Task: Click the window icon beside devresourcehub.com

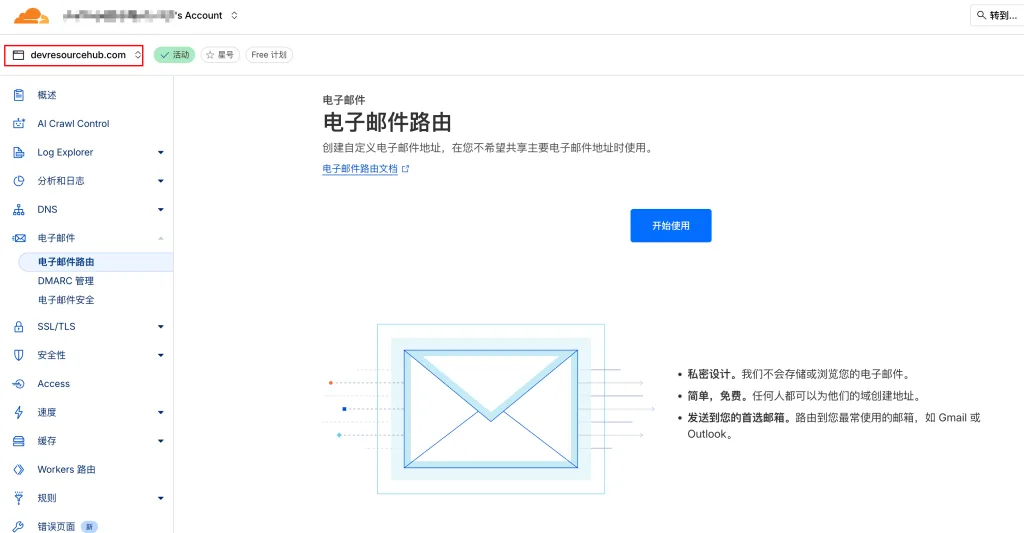Action: coord(19,56)
